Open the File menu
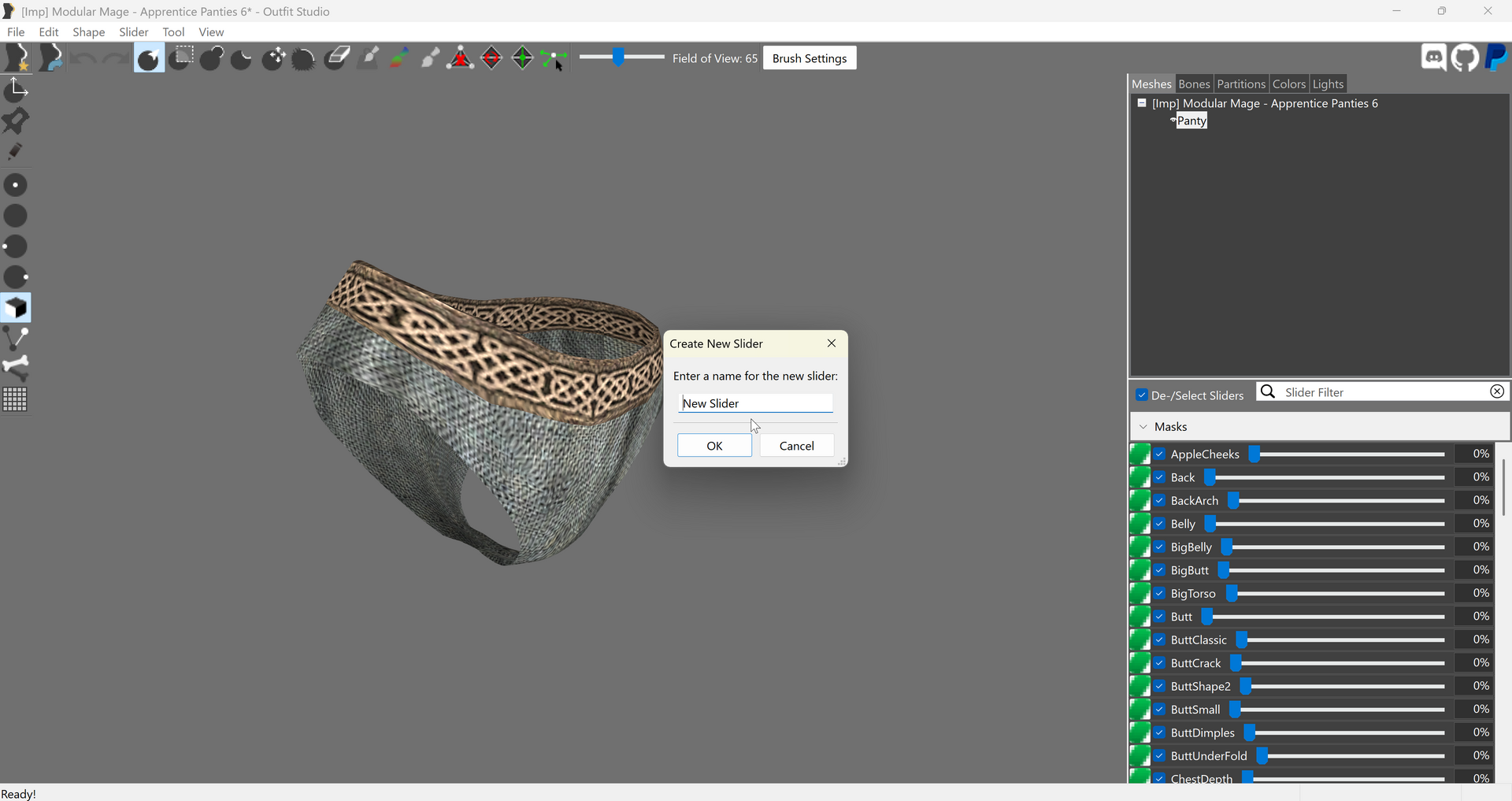The height and width of the screenshot is (801, 1512). point(16,32)
